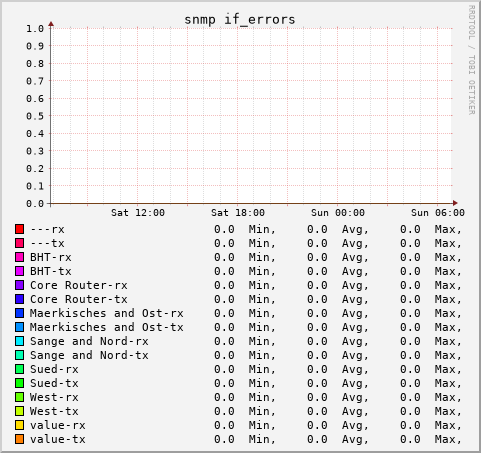481x453 pixels.
Task: Click the purple swatch for Core Router-rx
Action: (x=19, y=285)
